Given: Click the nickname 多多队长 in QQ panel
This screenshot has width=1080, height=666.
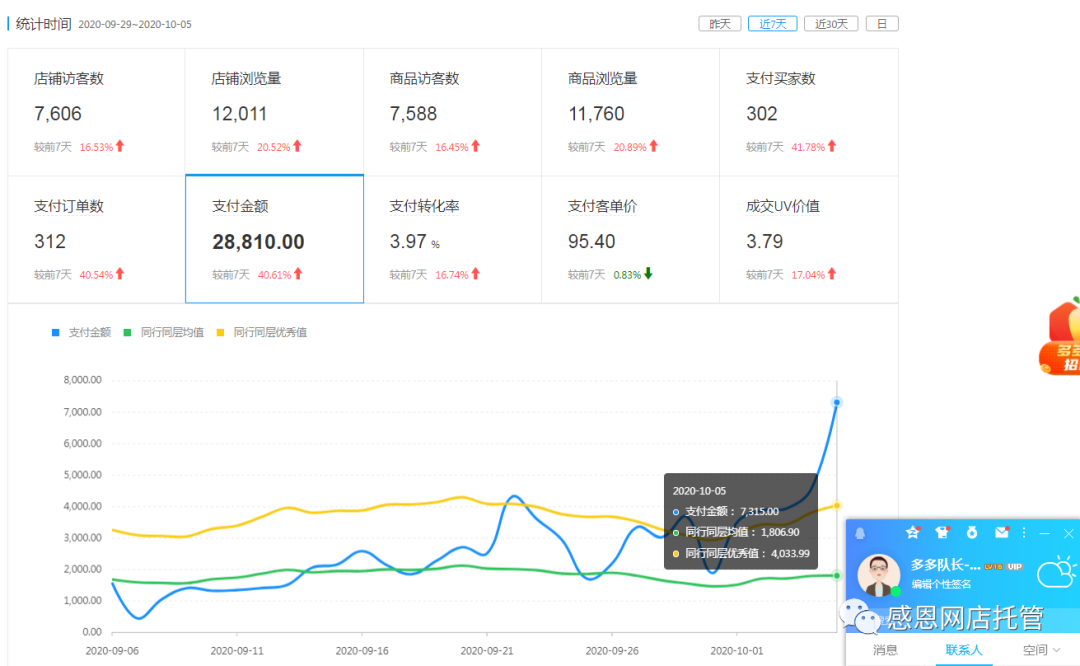Looking at the screenshot, I should (x=945, y=565).
